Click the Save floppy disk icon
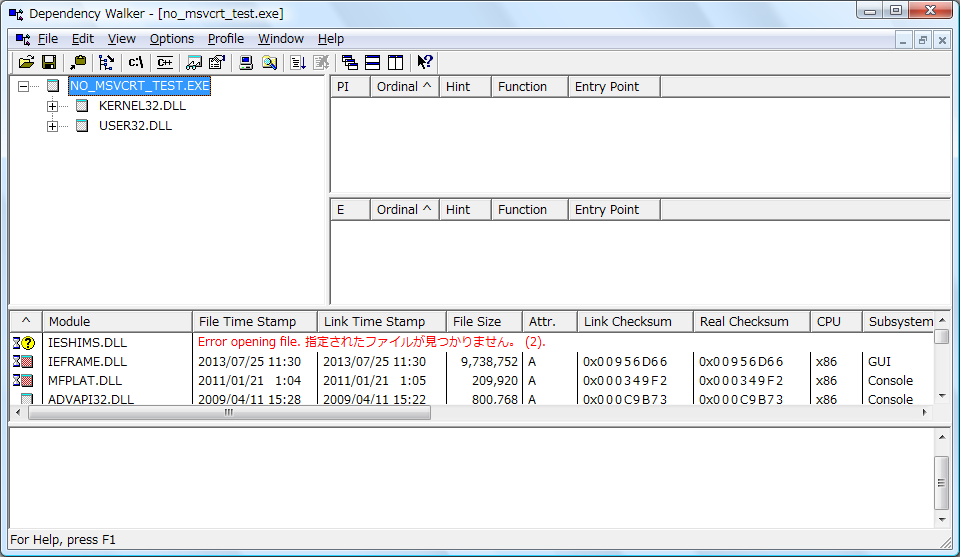The height and width of the screenshot is (557, 960). (x=49, y=62)
